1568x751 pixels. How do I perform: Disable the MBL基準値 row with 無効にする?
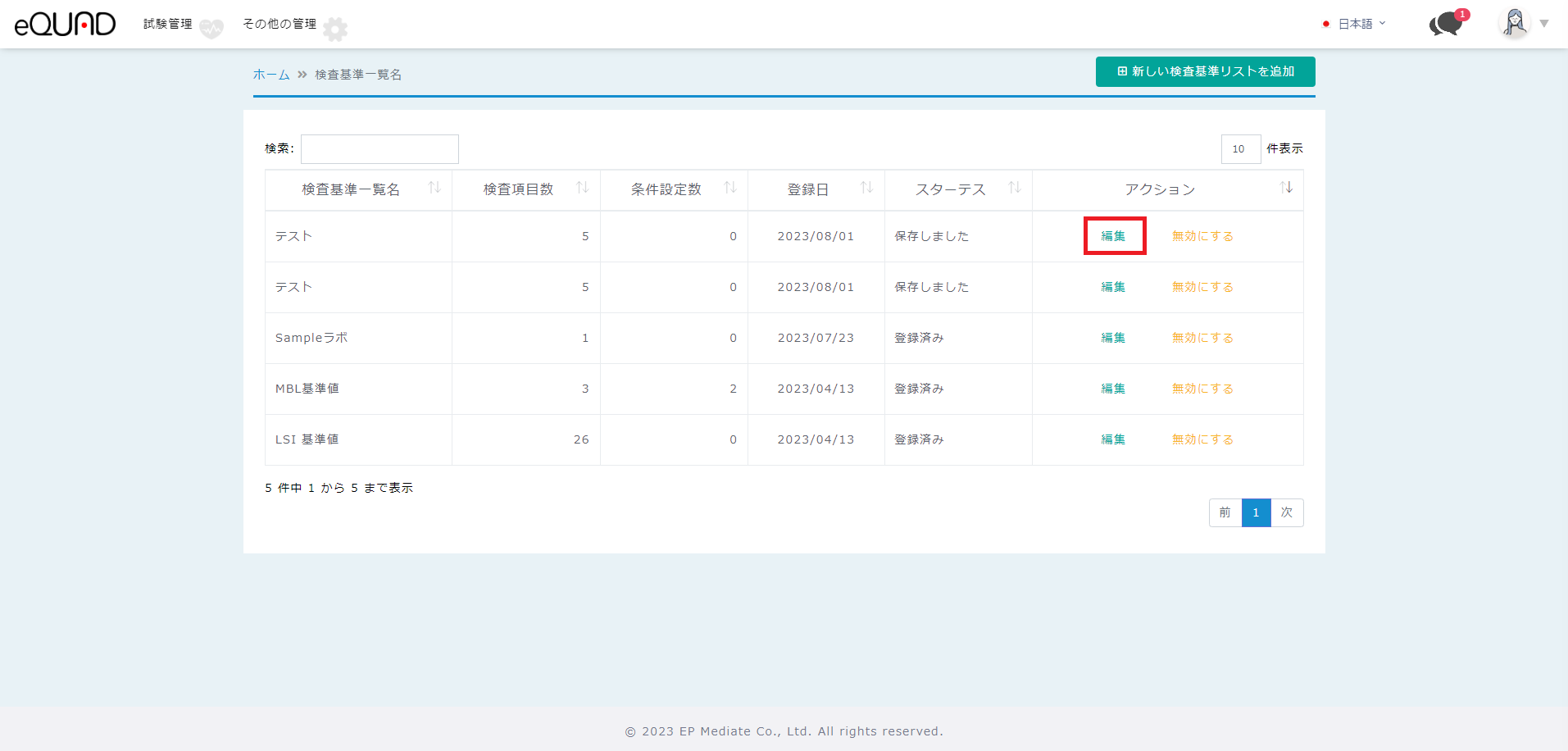coord(1202,389)
